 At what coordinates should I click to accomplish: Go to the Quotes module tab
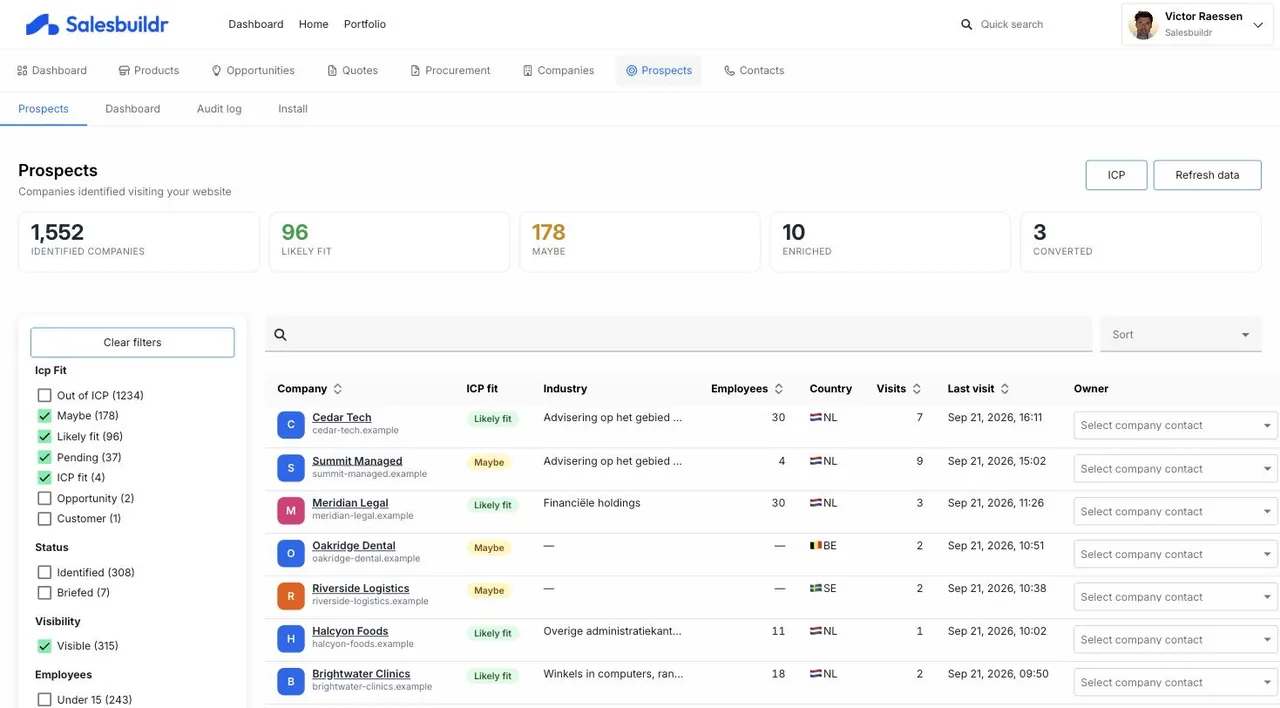pos(352,71)
